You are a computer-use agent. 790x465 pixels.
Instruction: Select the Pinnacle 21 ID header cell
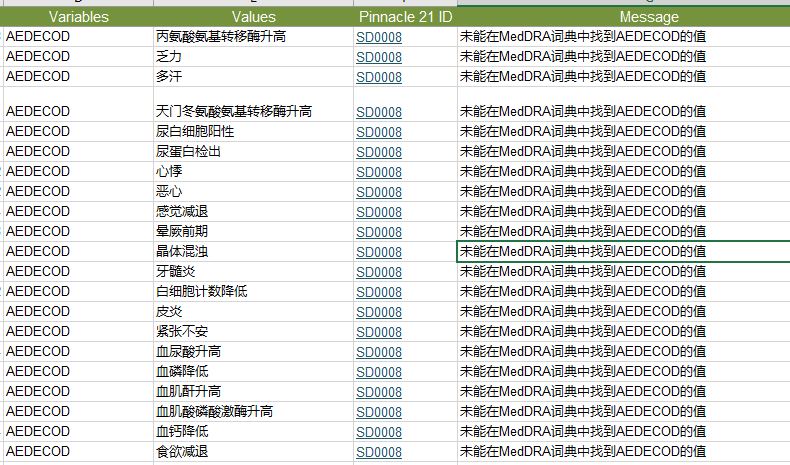click(405, 17)
